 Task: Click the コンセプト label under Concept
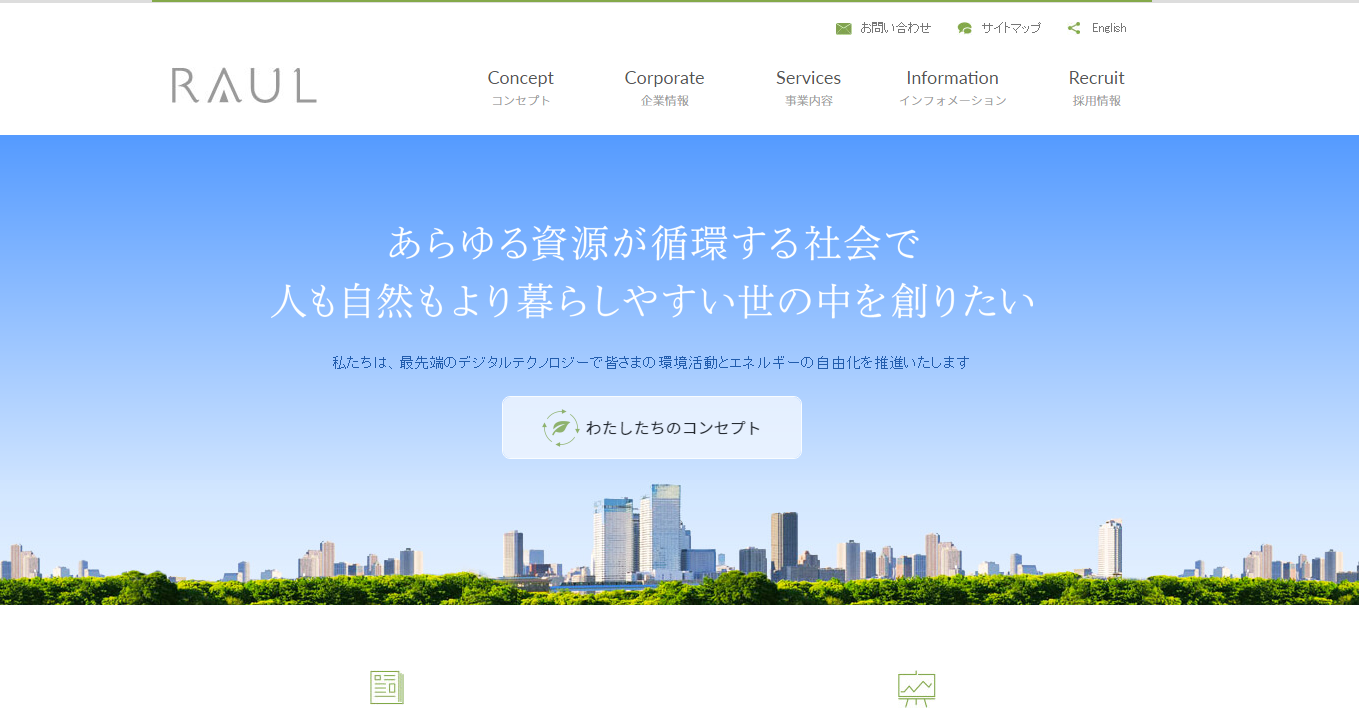(x=521, y=101)
